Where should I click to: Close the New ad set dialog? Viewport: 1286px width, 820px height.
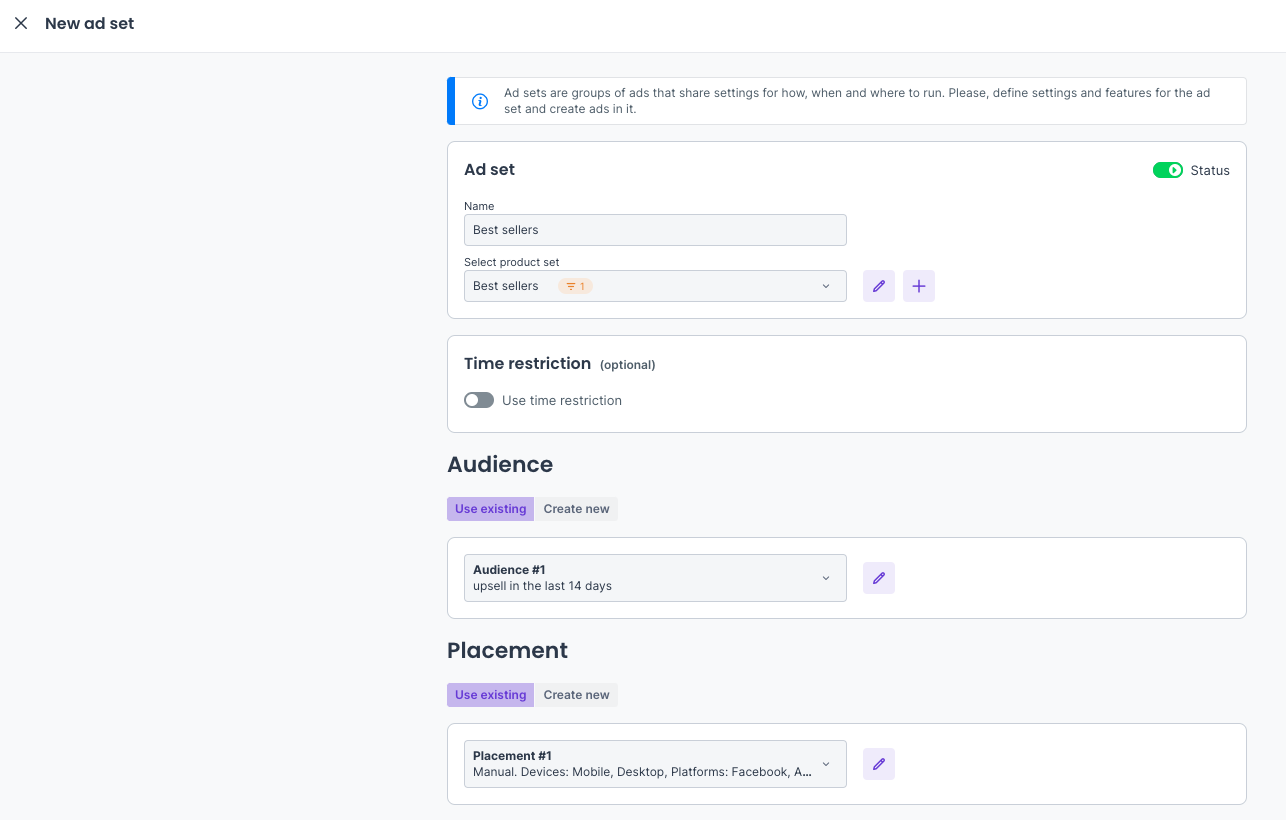click(21, 23)
